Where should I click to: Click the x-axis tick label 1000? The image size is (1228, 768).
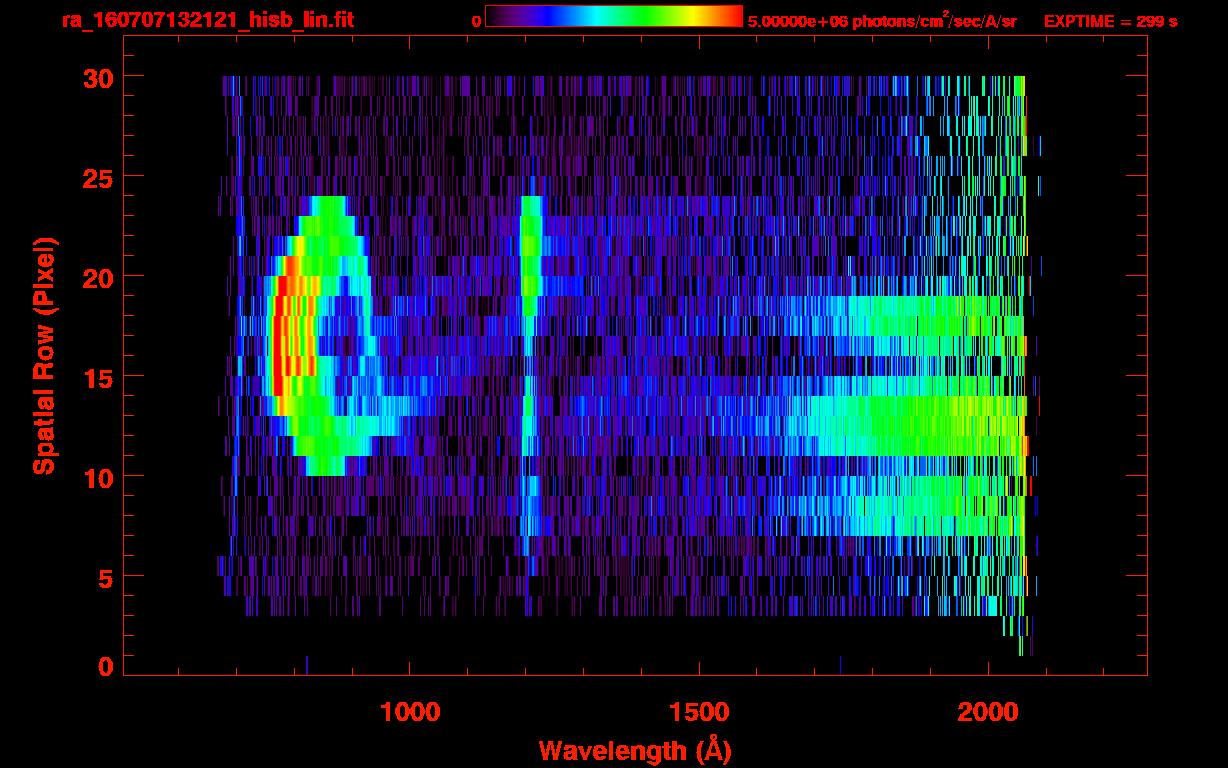tap(409, 712)
